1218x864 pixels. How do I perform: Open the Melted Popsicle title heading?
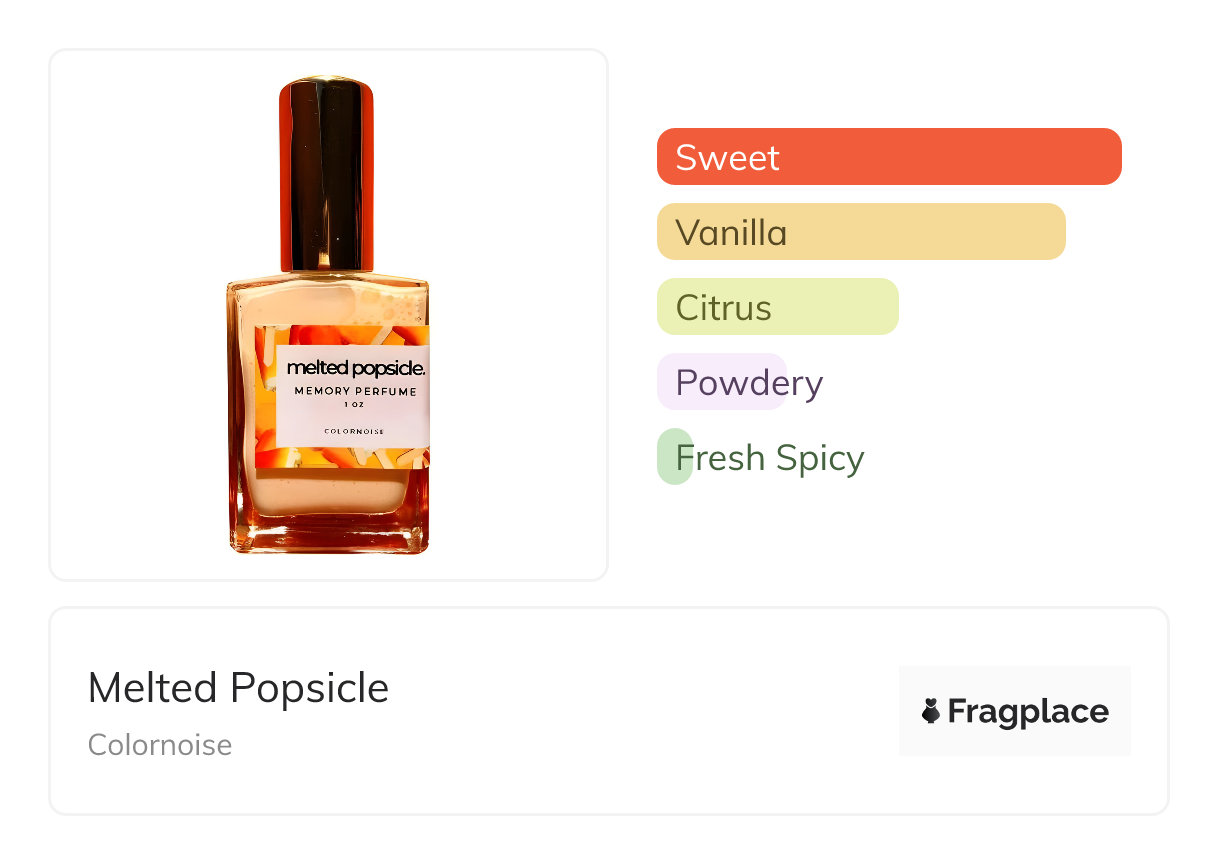(238, 688)
